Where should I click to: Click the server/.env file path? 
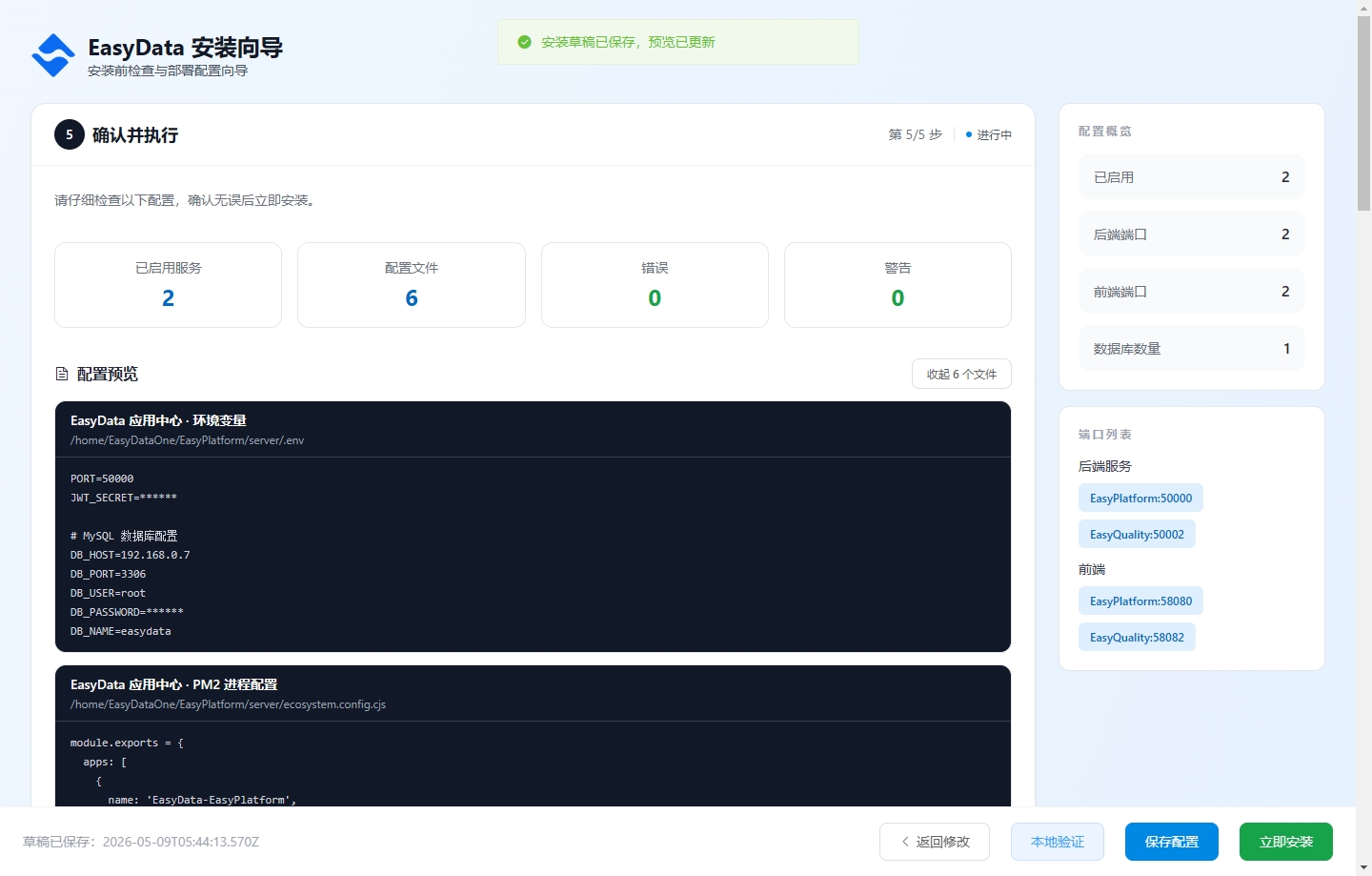[187, 440]
